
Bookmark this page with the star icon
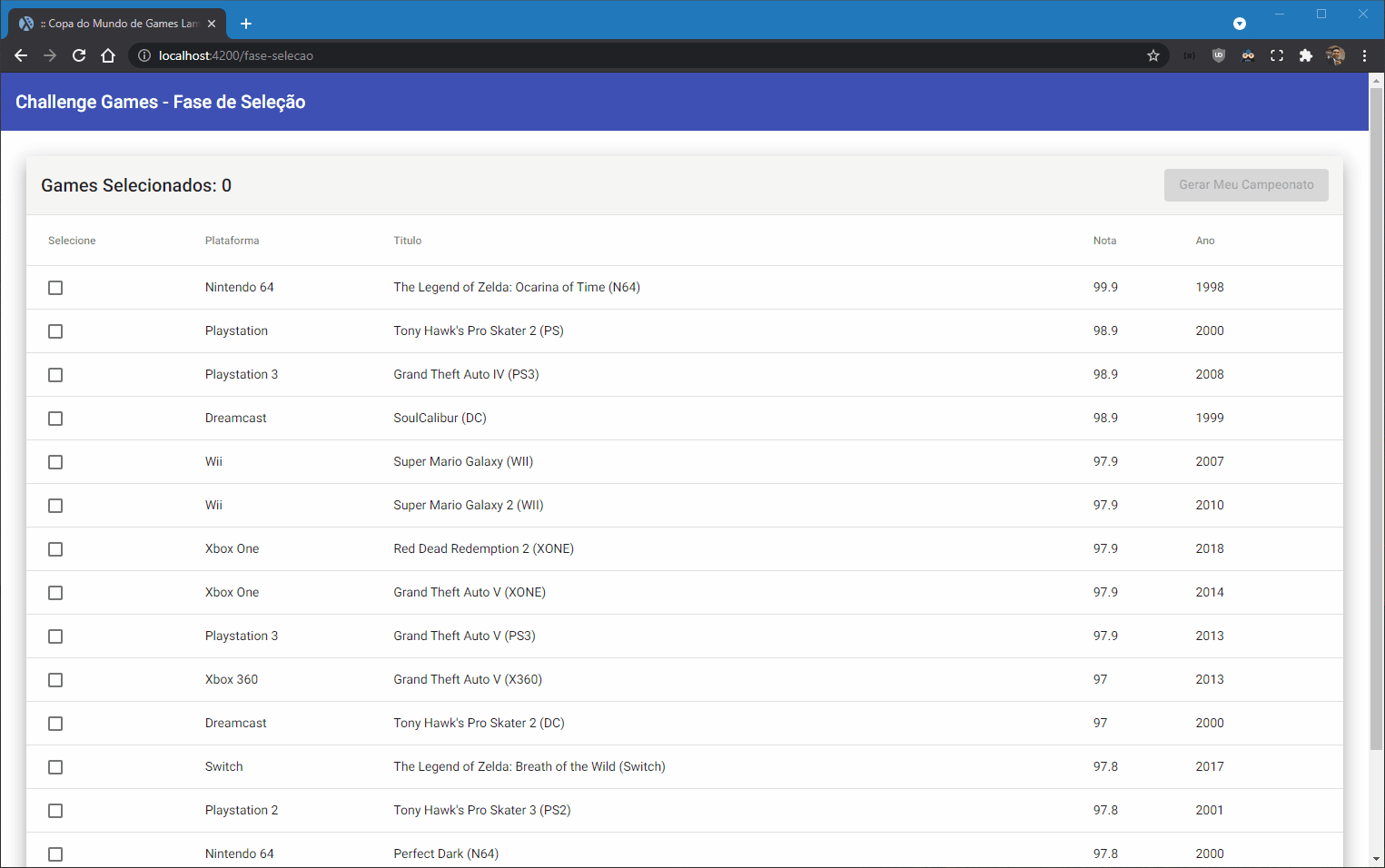pyautogui.click(x=1153, y=55)
